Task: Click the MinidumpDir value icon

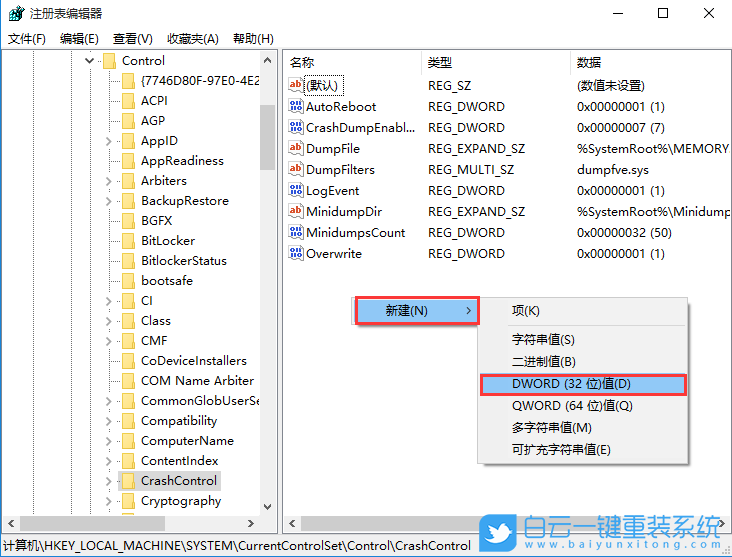Action: pos(295,212)
